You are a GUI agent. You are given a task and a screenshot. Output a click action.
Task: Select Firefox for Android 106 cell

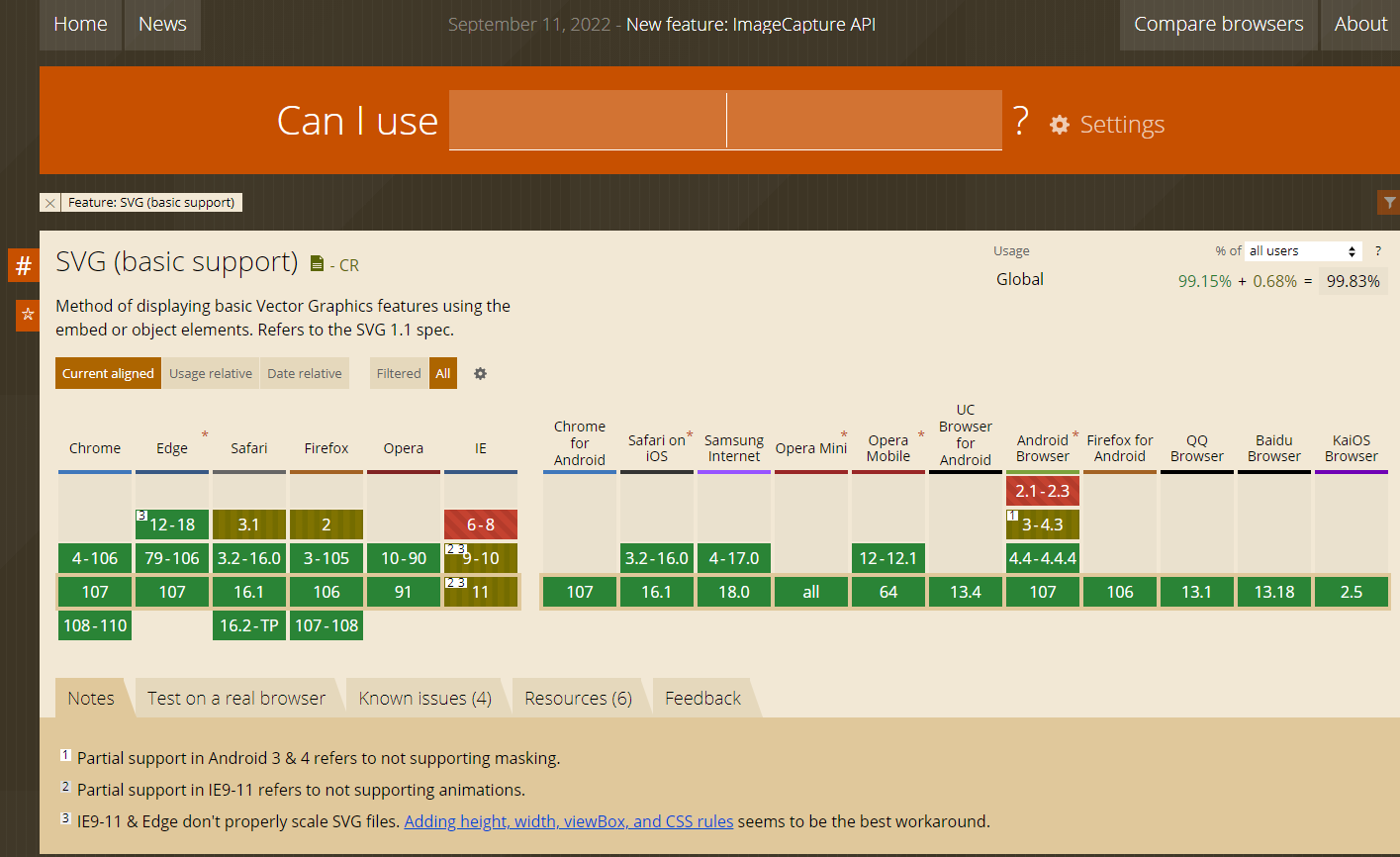tap(1120, 592)
